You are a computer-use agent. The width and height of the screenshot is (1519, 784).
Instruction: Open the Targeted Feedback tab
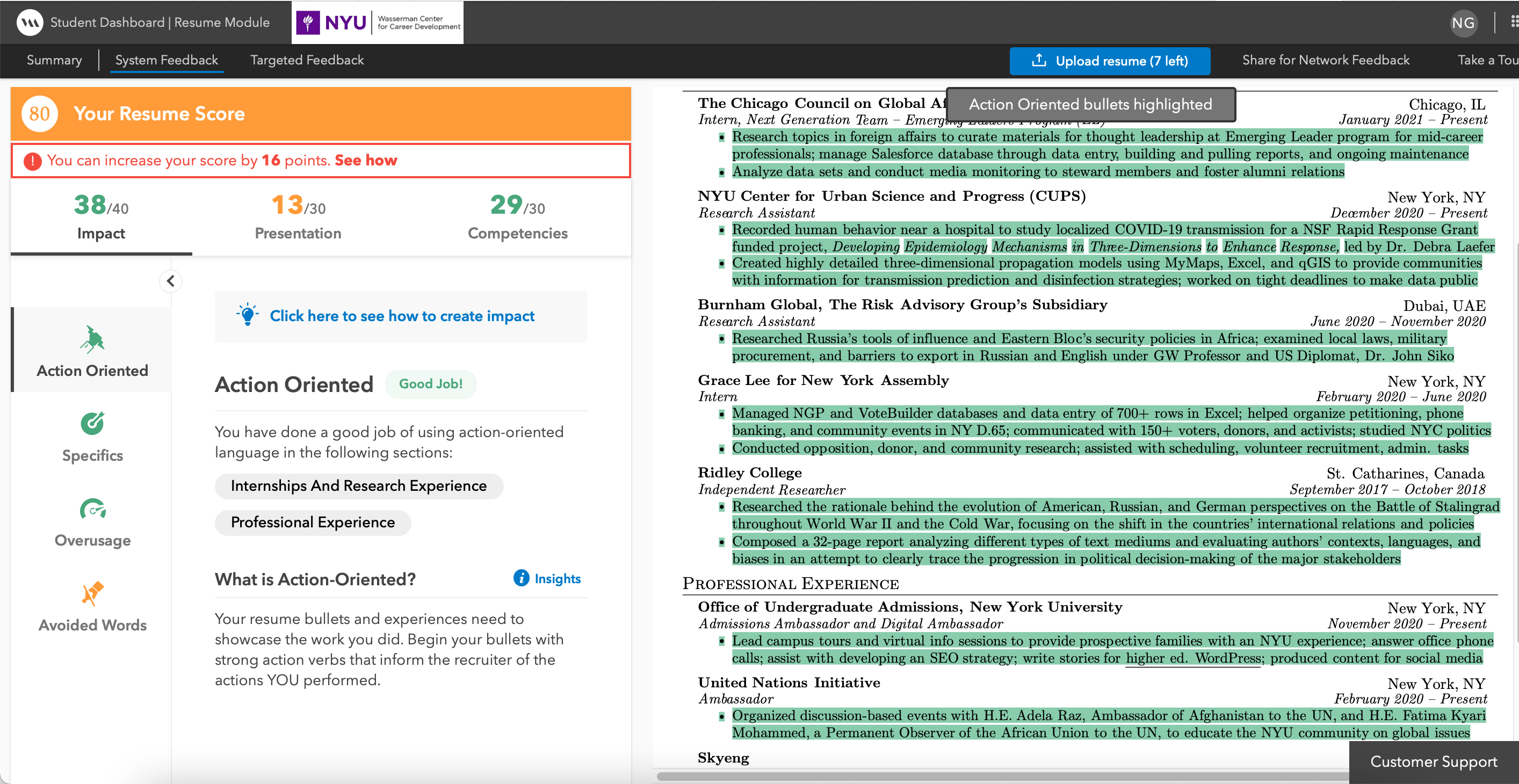click(307, 60)
